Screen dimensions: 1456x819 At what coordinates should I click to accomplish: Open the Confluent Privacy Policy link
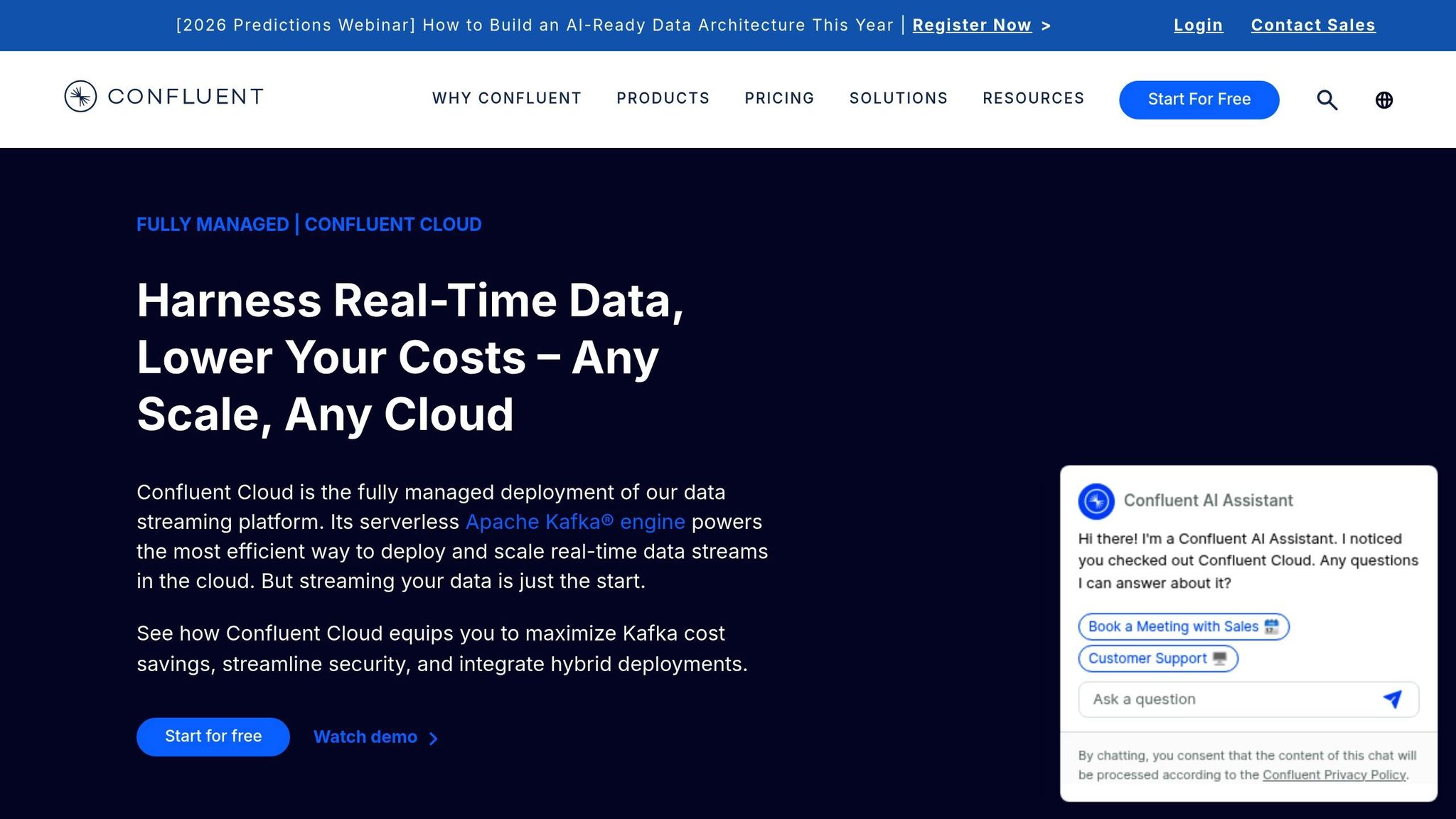coord(1334,774)
